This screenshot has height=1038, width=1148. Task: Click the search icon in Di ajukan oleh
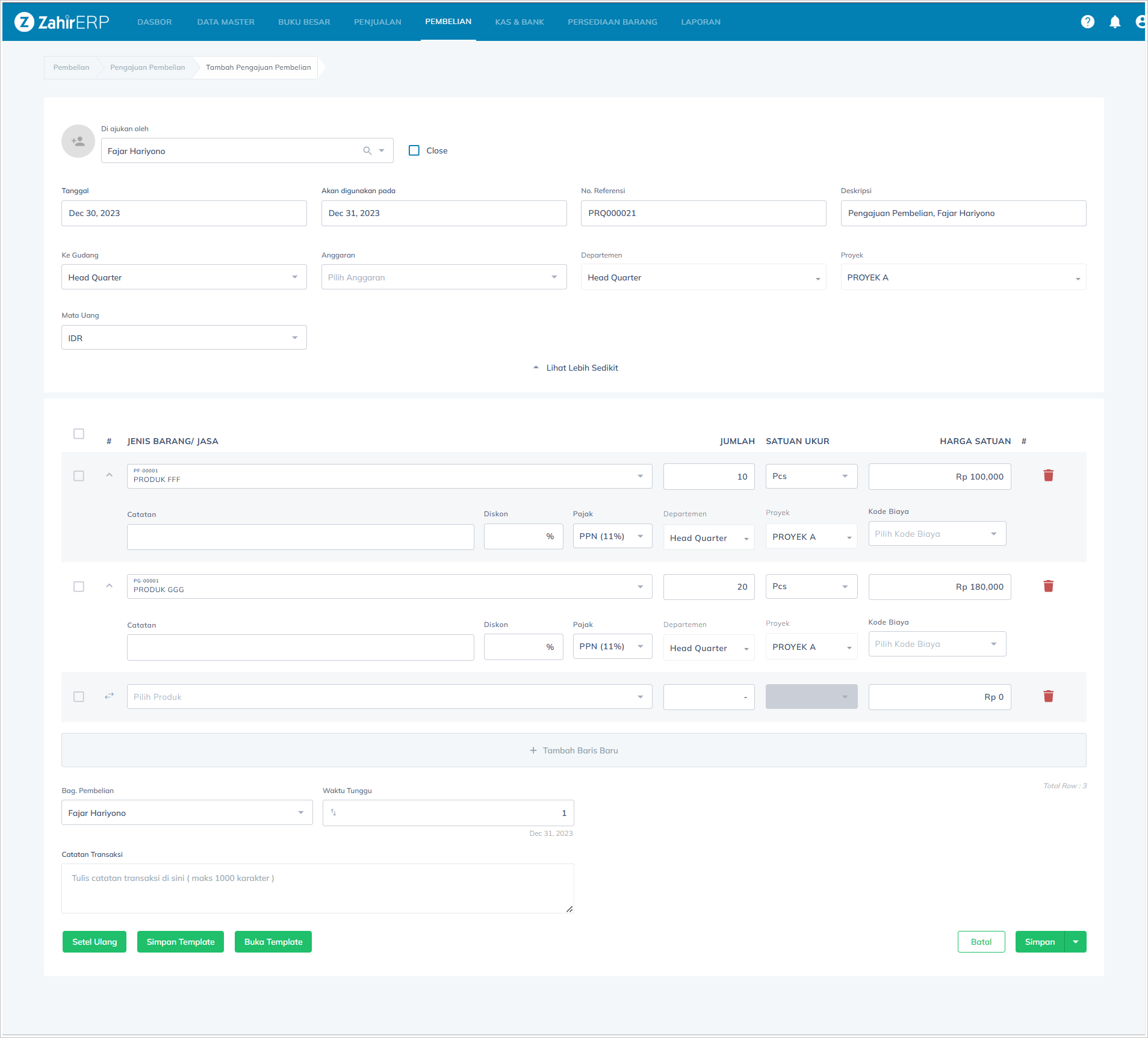click(x=367, y=150)
